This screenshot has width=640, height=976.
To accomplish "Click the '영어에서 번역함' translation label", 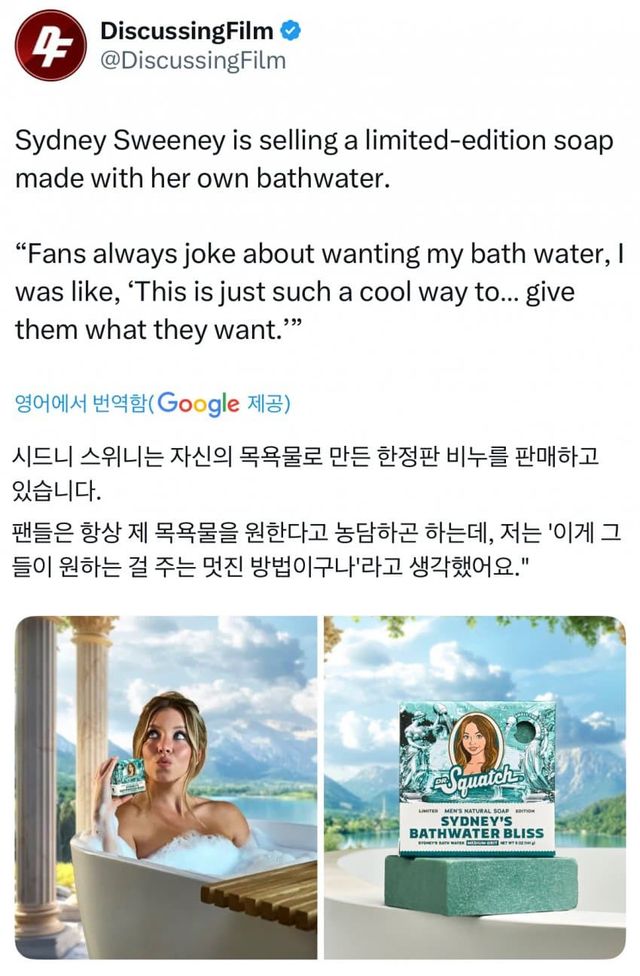I will [81, 404].
